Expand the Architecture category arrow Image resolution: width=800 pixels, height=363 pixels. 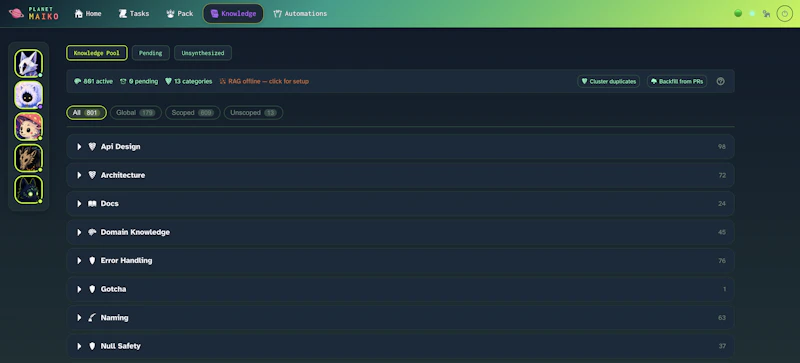pos(79,175)
